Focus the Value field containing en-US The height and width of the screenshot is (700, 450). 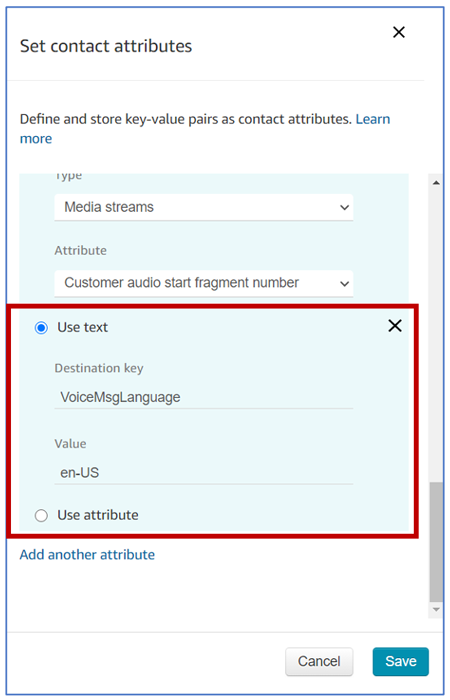tap(204, 473)
